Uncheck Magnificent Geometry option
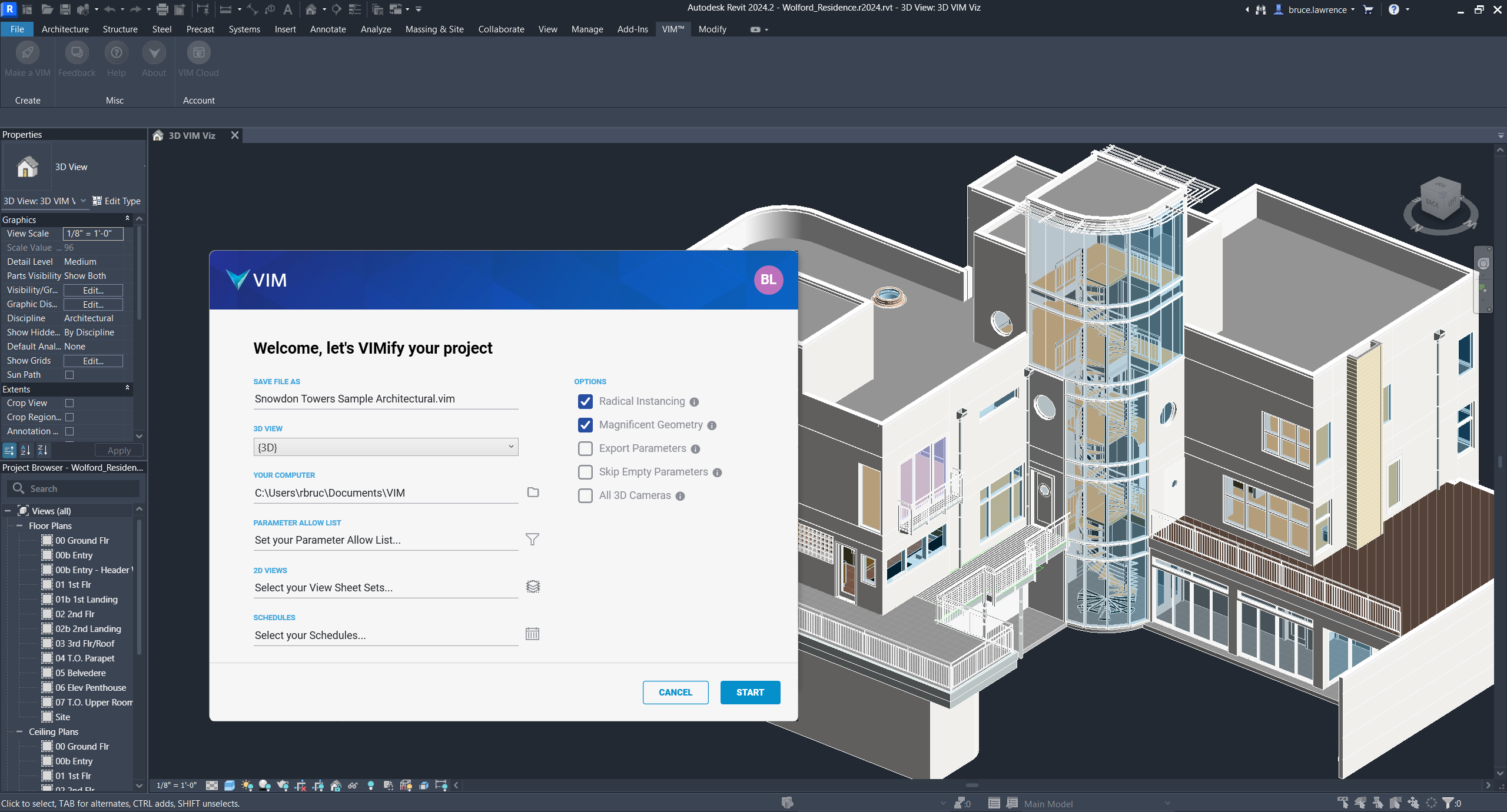The width and height of the screenshot is (1507, 812). (x=585, y=425)
